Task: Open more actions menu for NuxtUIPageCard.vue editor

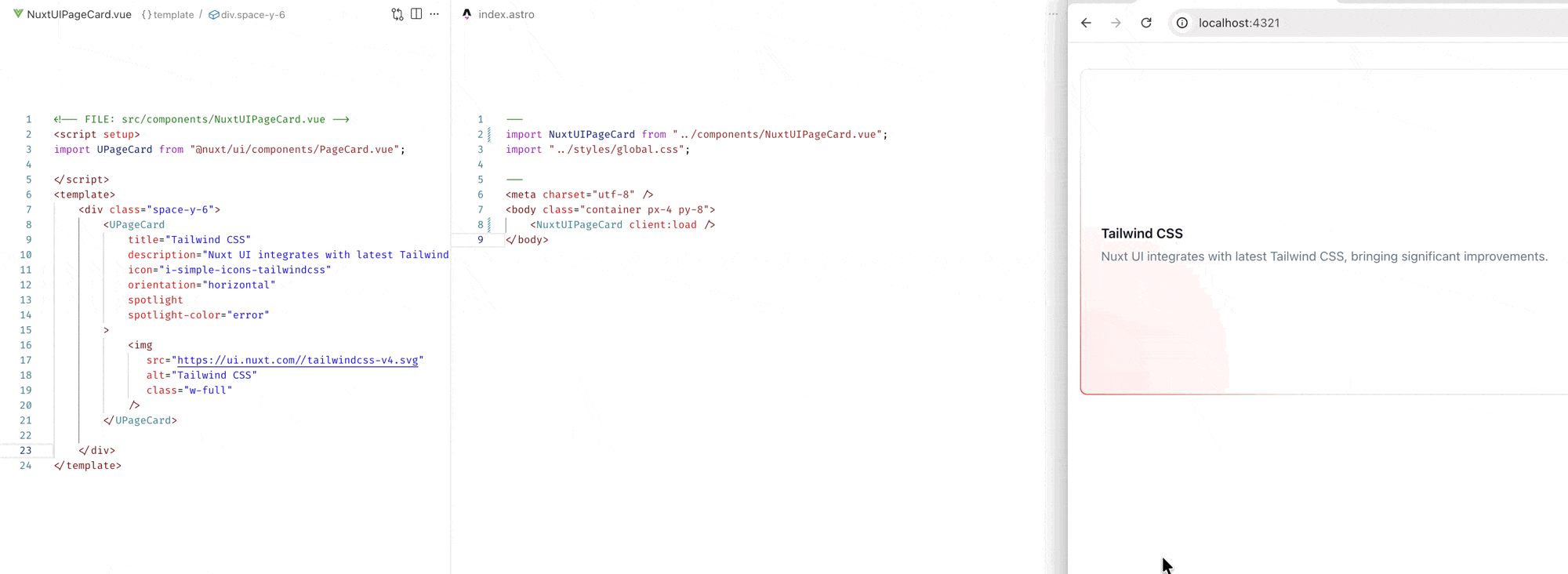Action: click(434, 14)
